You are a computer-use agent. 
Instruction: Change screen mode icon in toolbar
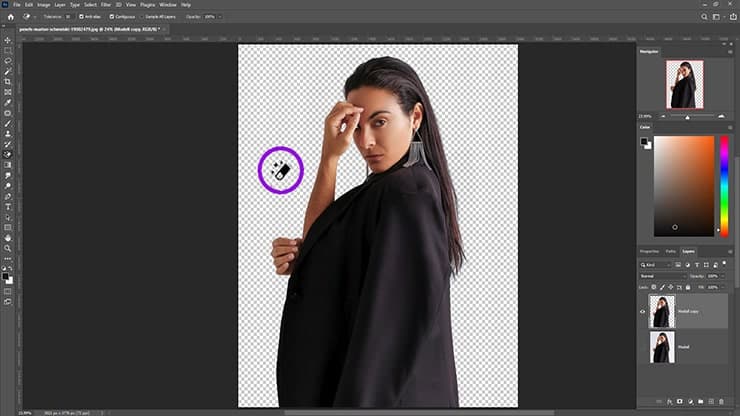tap(8, 302)
